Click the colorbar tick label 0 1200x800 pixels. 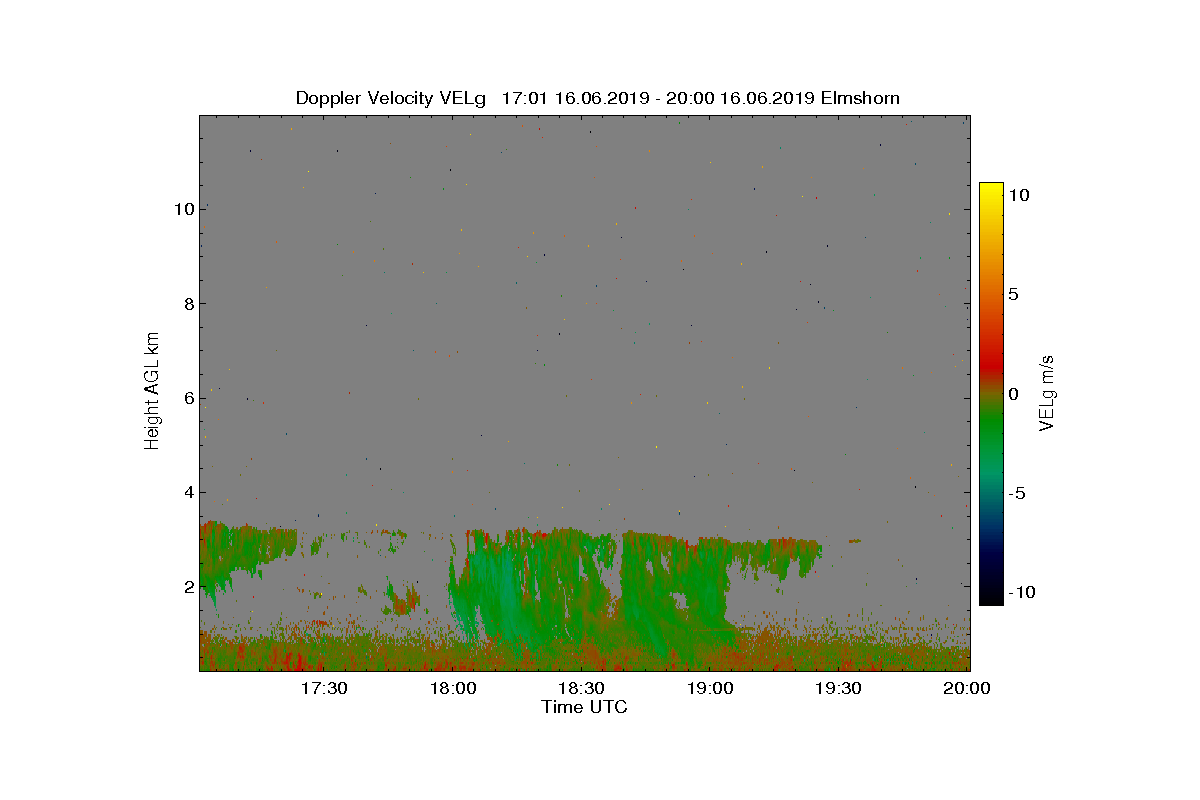(x=1013, y=394)
